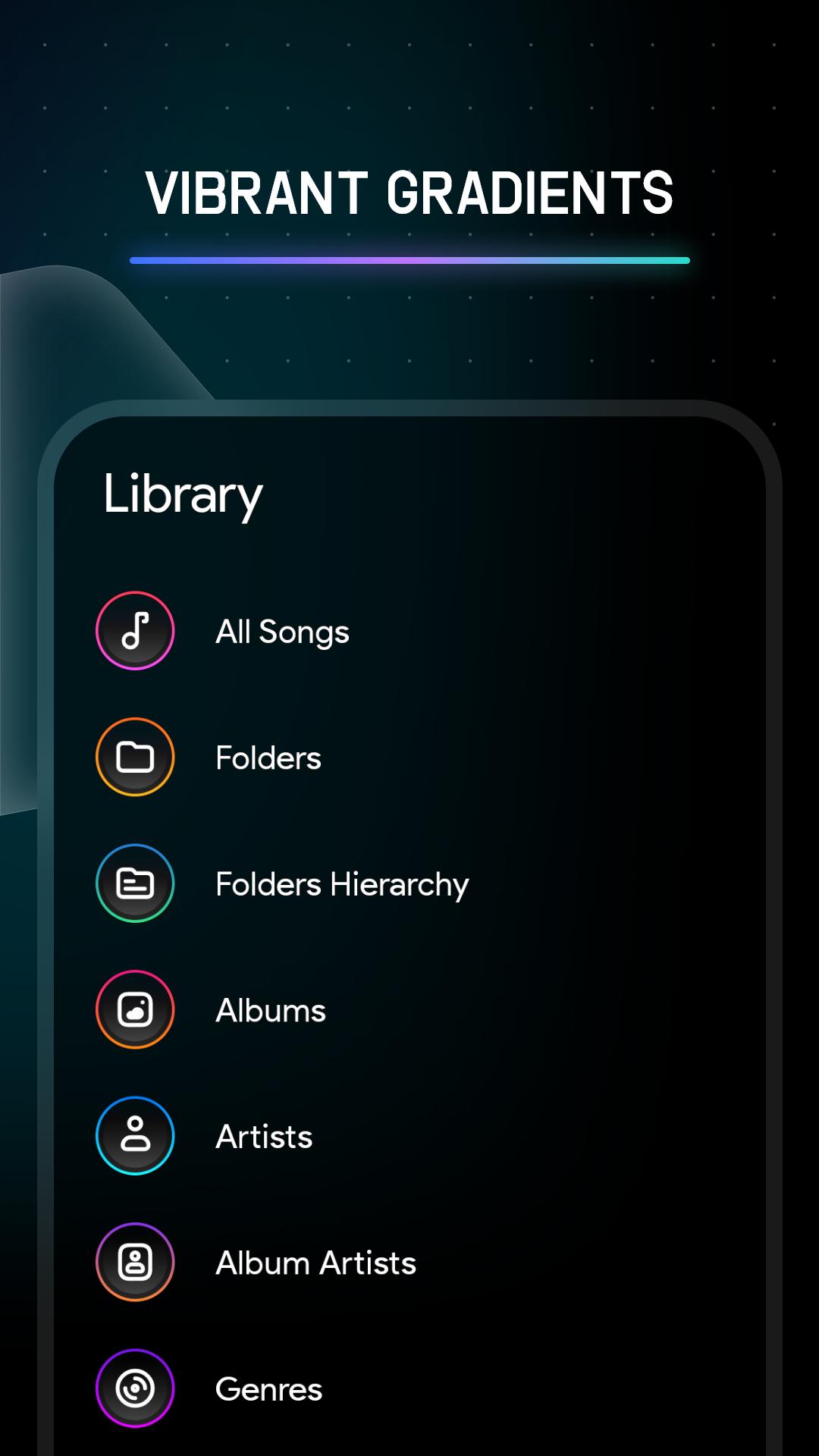Open the Artists person icon
The image size is (819, 1456).
(135, 1136)
